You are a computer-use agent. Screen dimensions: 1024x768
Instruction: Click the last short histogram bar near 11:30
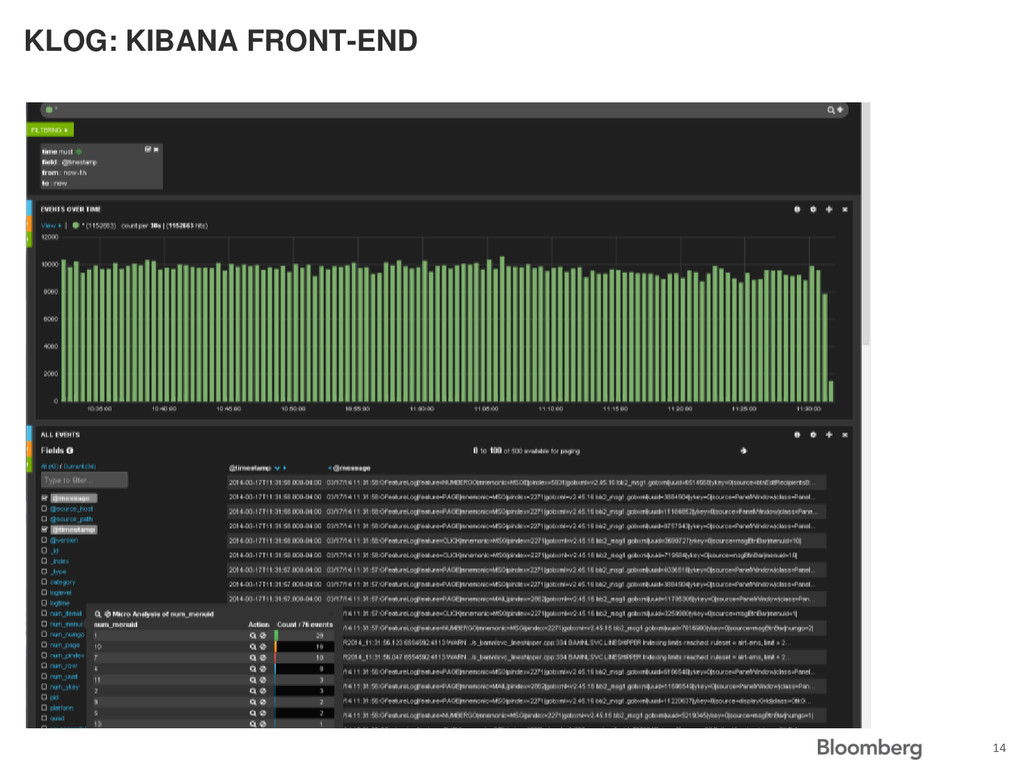pos(831,391)
